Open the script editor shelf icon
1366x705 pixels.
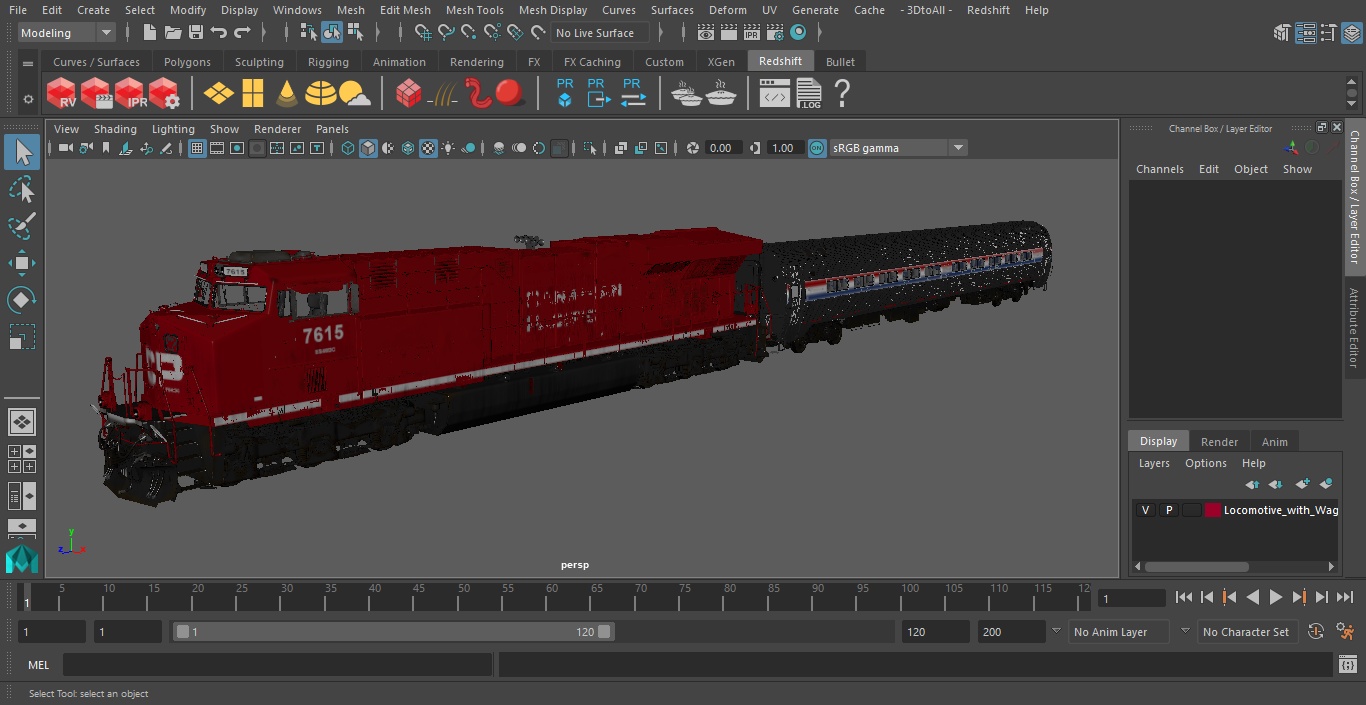774,94
